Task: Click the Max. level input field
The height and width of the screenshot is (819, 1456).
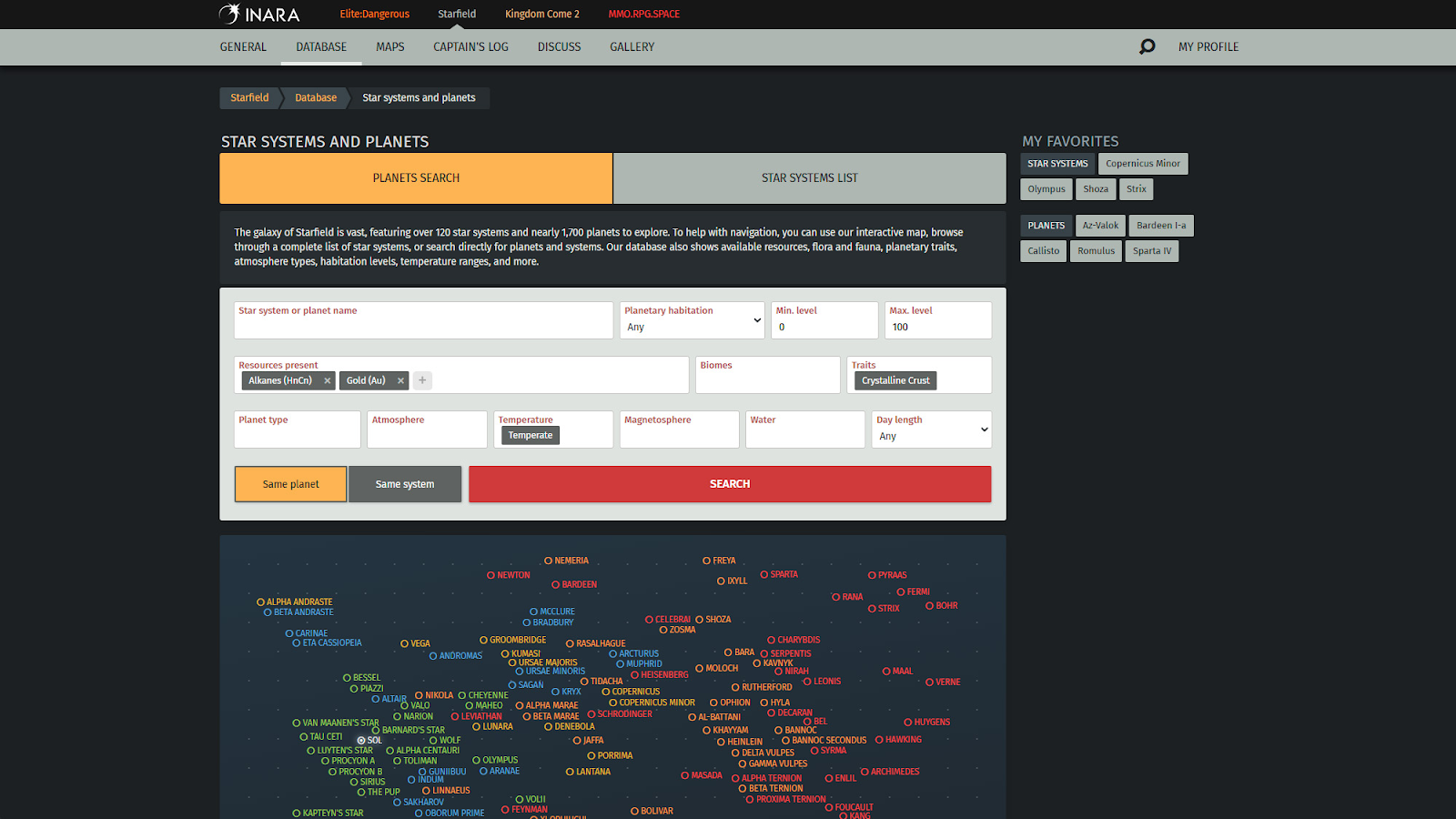Action: tap(938, 320)
